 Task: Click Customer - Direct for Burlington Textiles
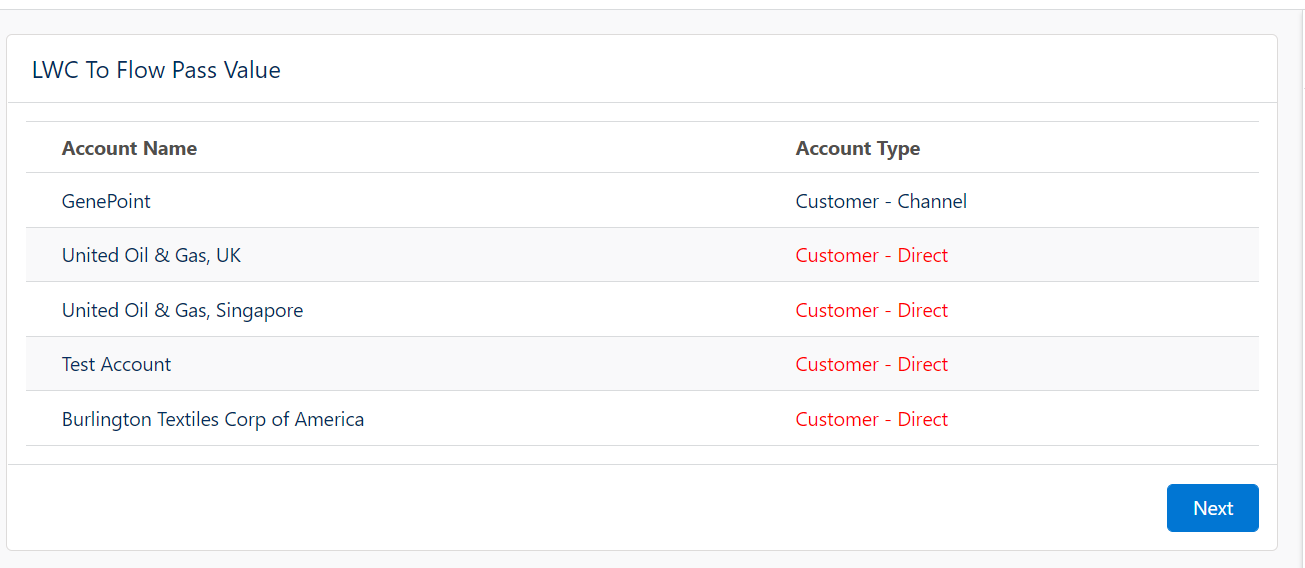[x=871, y=419]
